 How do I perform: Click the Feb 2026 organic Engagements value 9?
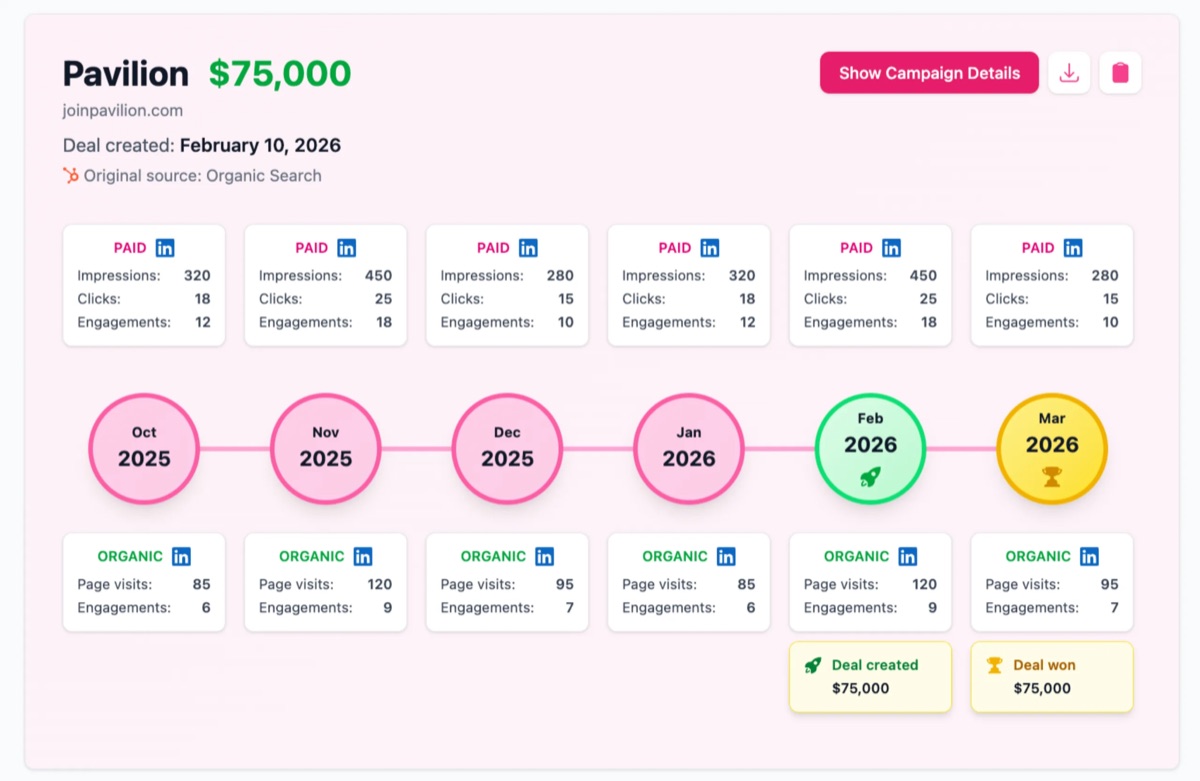coord(933,607)
